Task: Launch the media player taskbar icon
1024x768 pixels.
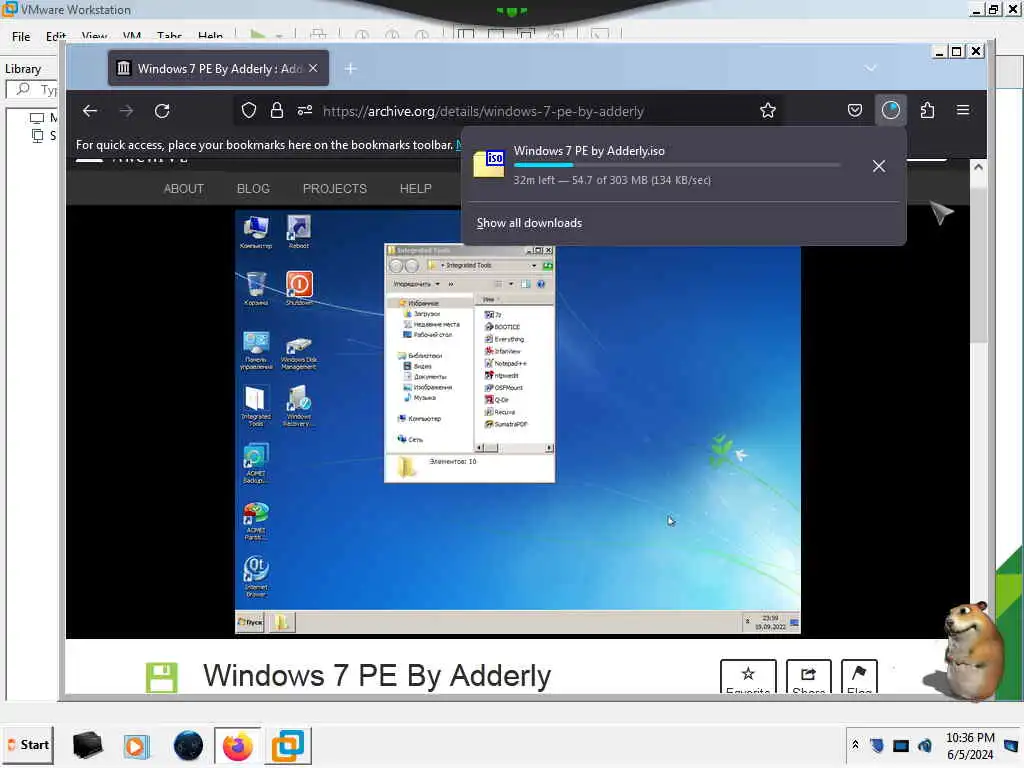Action: coord(136,745)
